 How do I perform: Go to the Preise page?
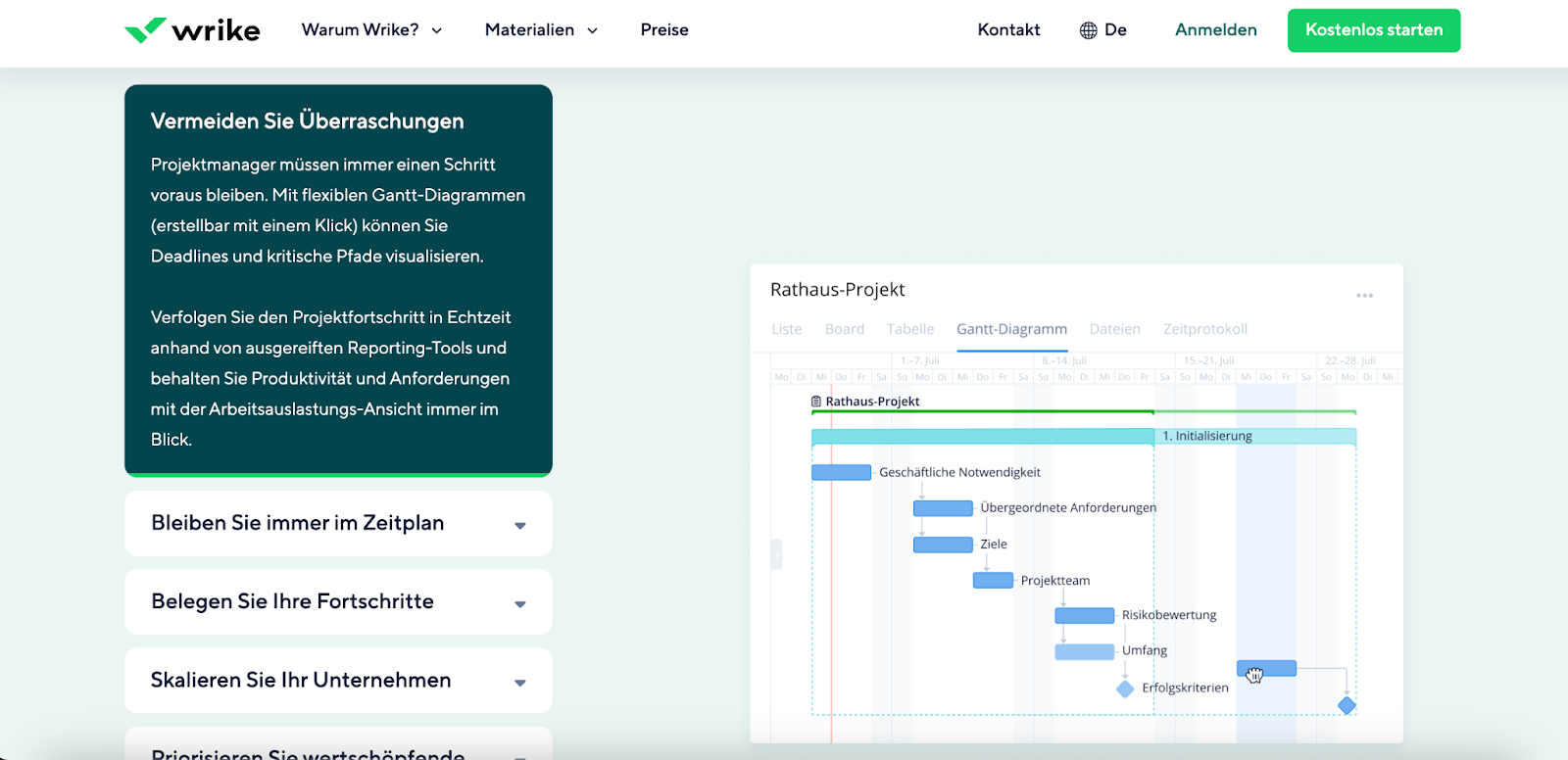point(664,30)
